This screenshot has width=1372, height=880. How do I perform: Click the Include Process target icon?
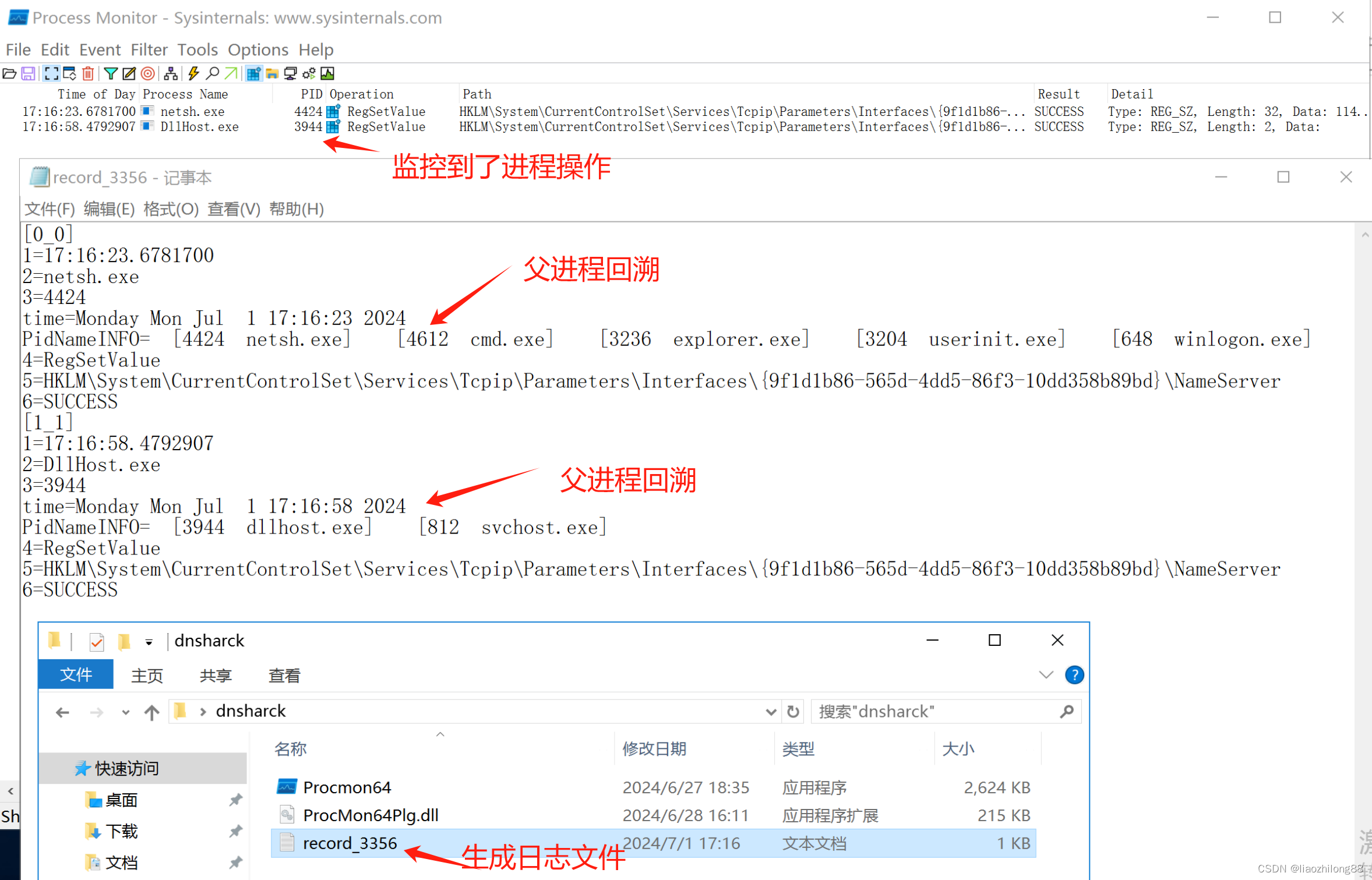click(148, 73)
